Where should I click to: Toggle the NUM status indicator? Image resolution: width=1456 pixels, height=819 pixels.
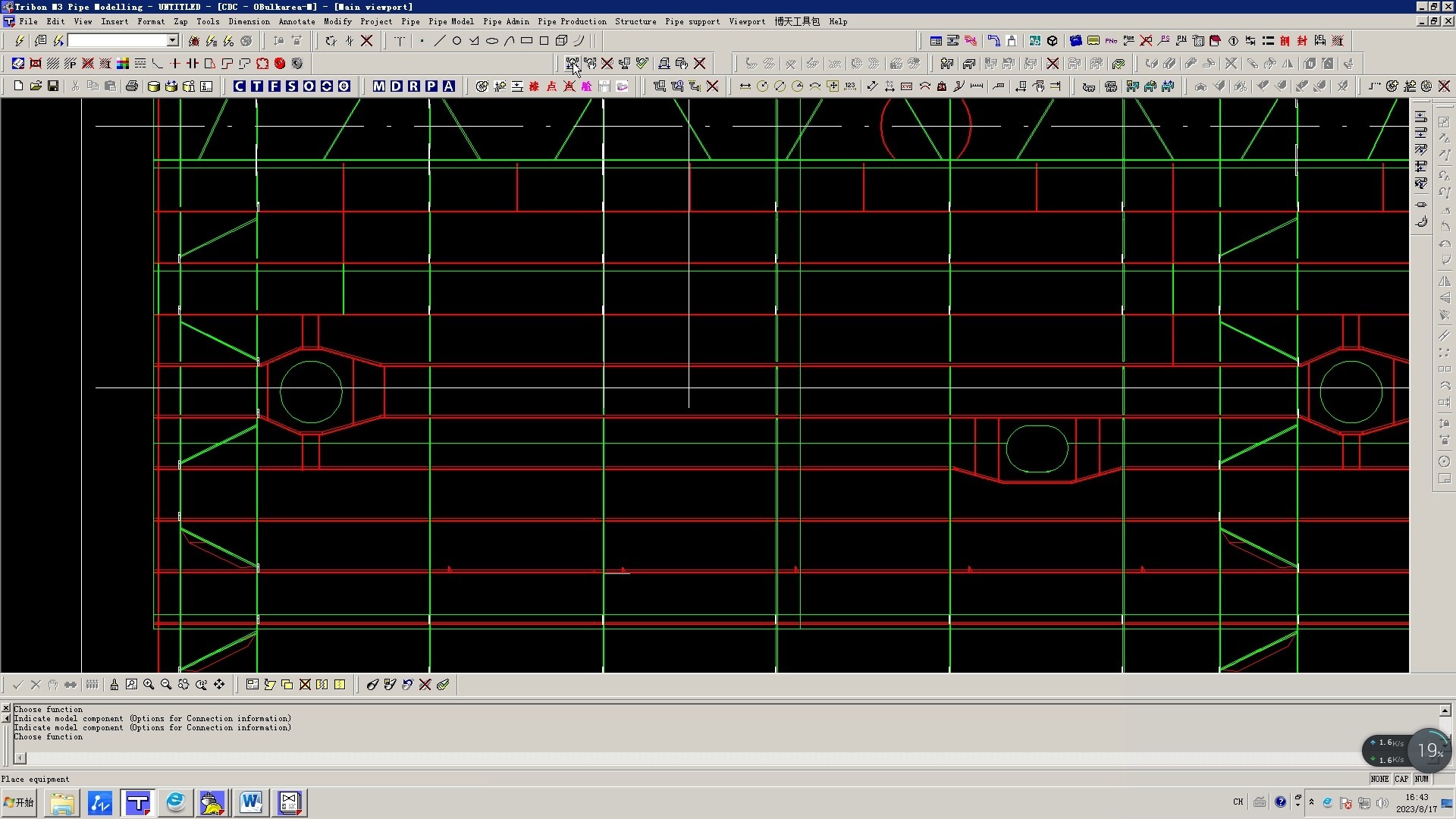click(1421, 779)
